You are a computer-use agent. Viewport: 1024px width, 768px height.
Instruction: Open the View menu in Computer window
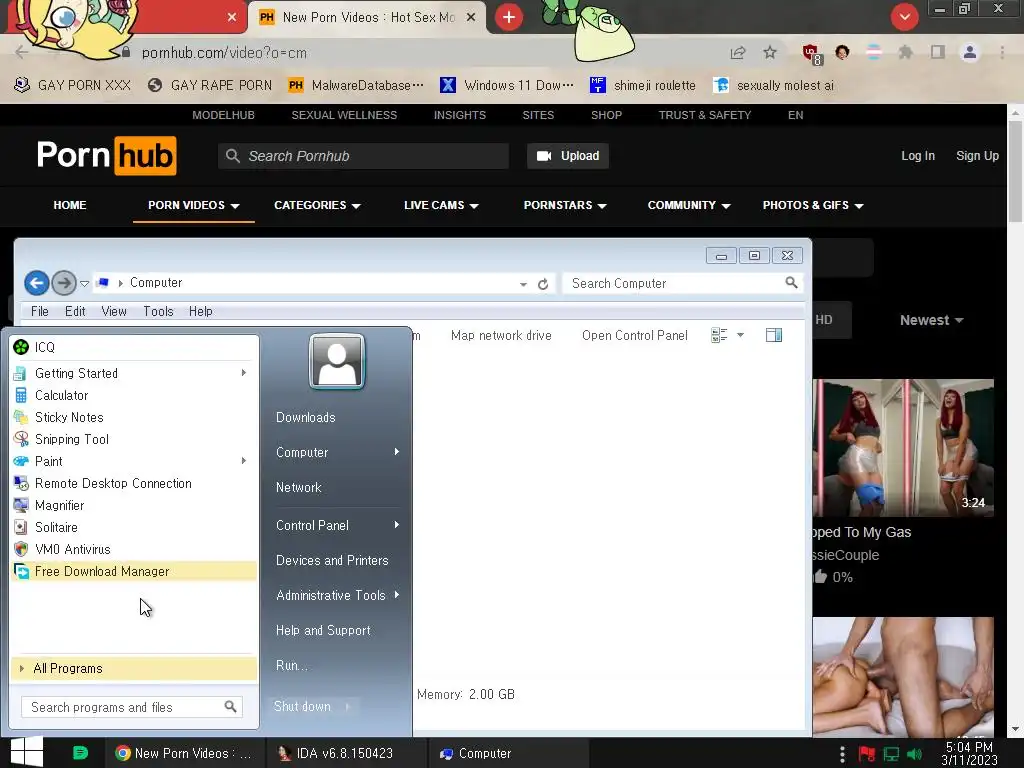point(114,312)
